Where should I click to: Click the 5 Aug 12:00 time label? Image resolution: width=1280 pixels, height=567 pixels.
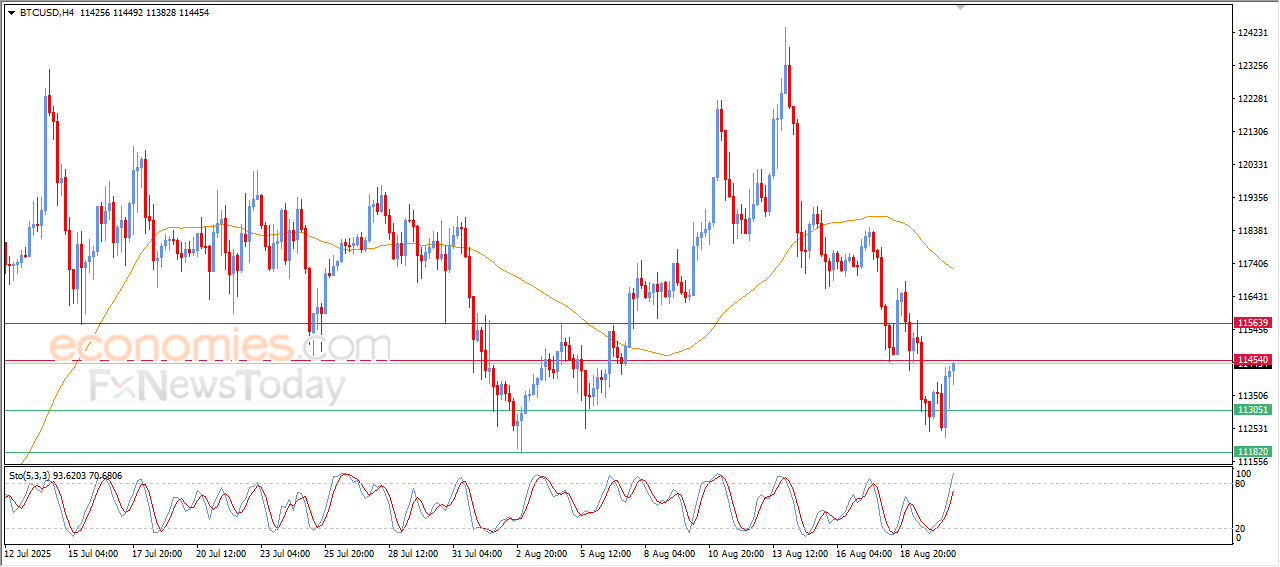pos(605,552)
